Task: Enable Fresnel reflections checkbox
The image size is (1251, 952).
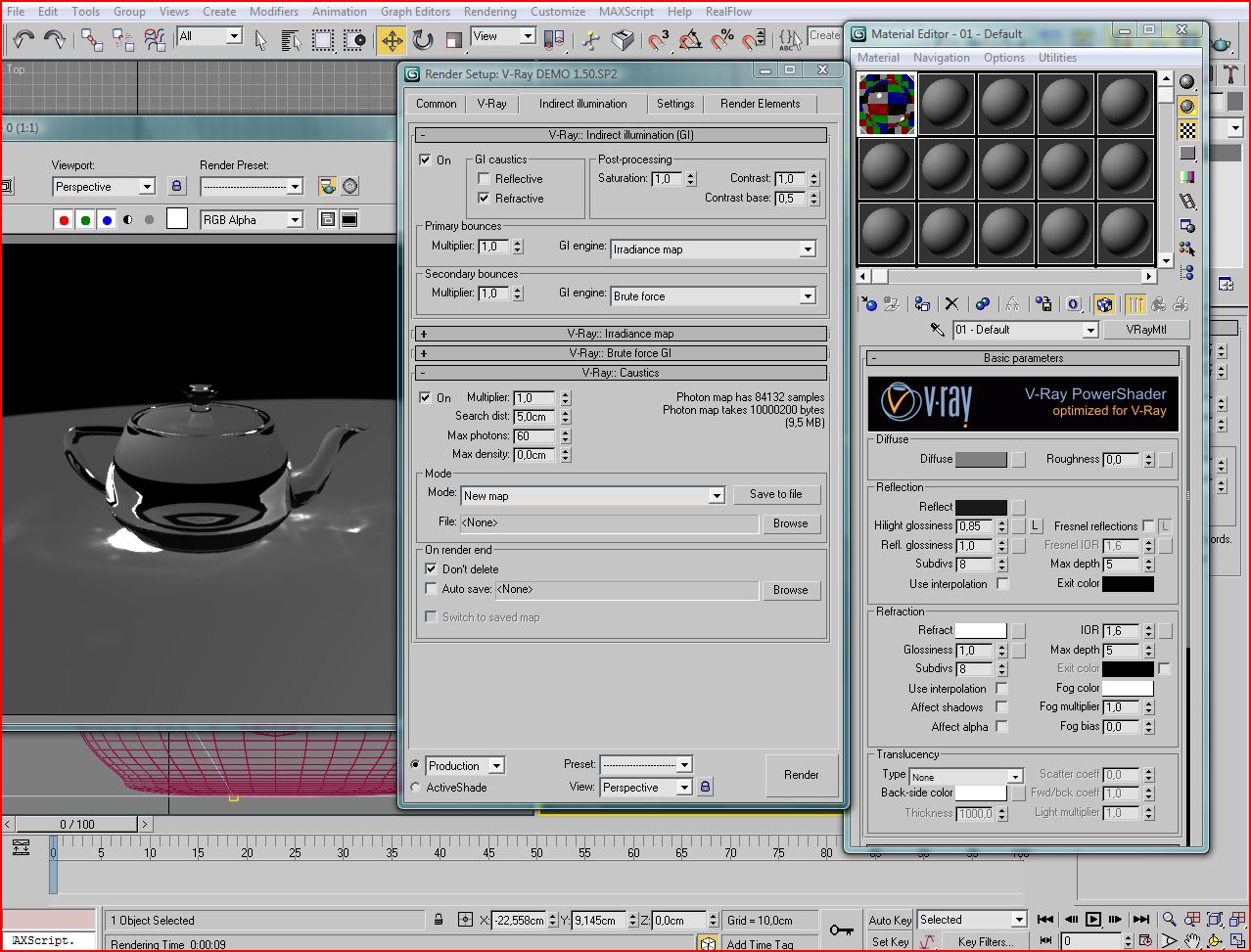Action: pos(1148,526)
